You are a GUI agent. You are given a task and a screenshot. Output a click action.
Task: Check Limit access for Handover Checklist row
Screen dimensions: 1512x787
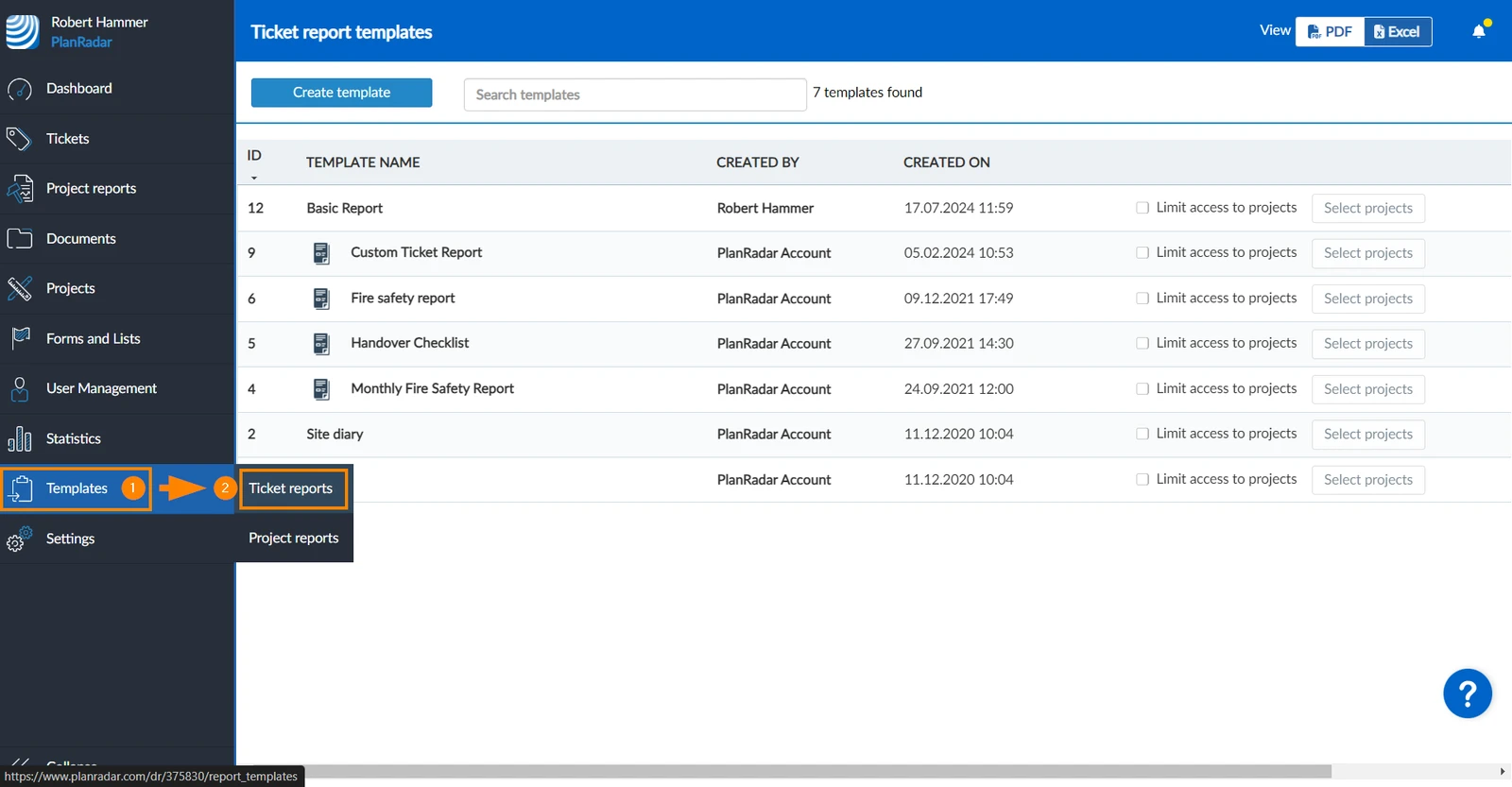coord(1143,343)
